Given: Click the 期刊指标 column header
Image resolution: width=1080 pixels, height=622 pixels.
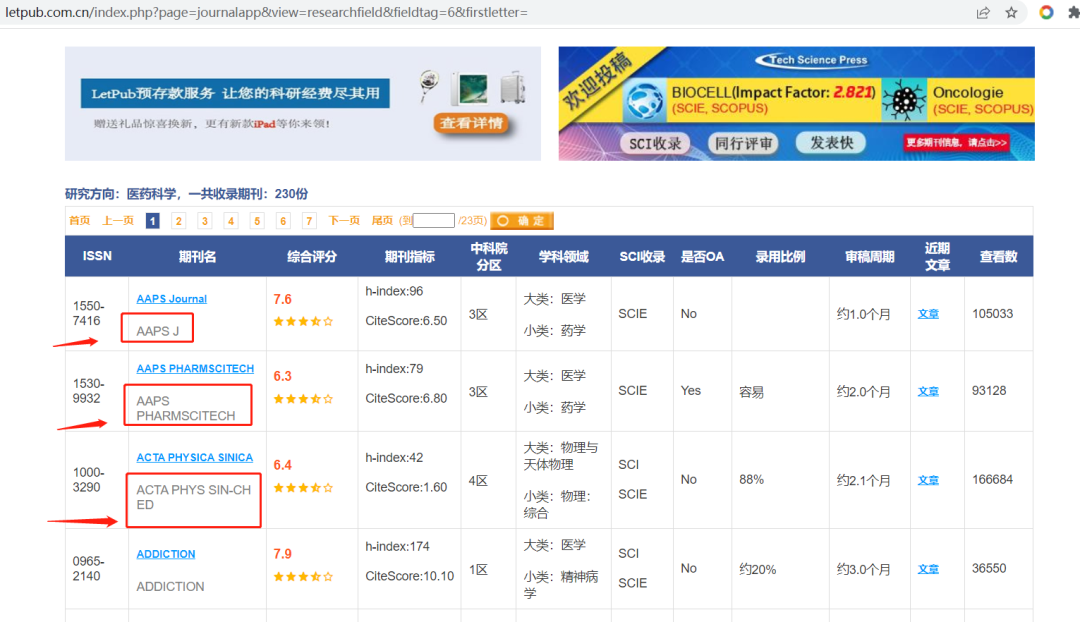Looking at the screenshot, I should pyautogui.click(x=409, y=257).
